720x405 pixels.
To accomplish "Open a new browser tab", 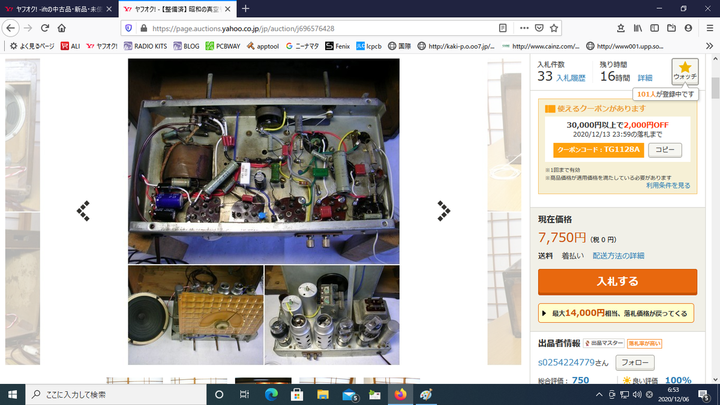I will (x=244, y=8).
